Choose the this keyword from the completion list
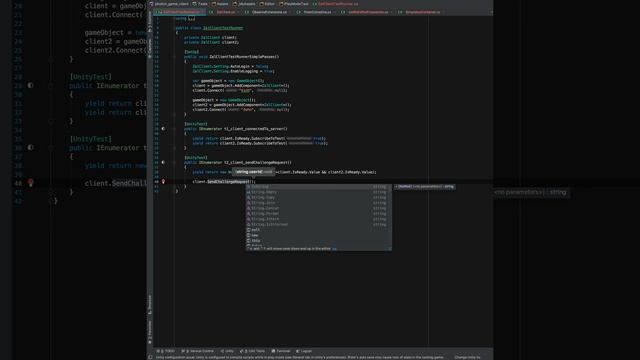Screen dimensions: 640x360 coord(317,240)
